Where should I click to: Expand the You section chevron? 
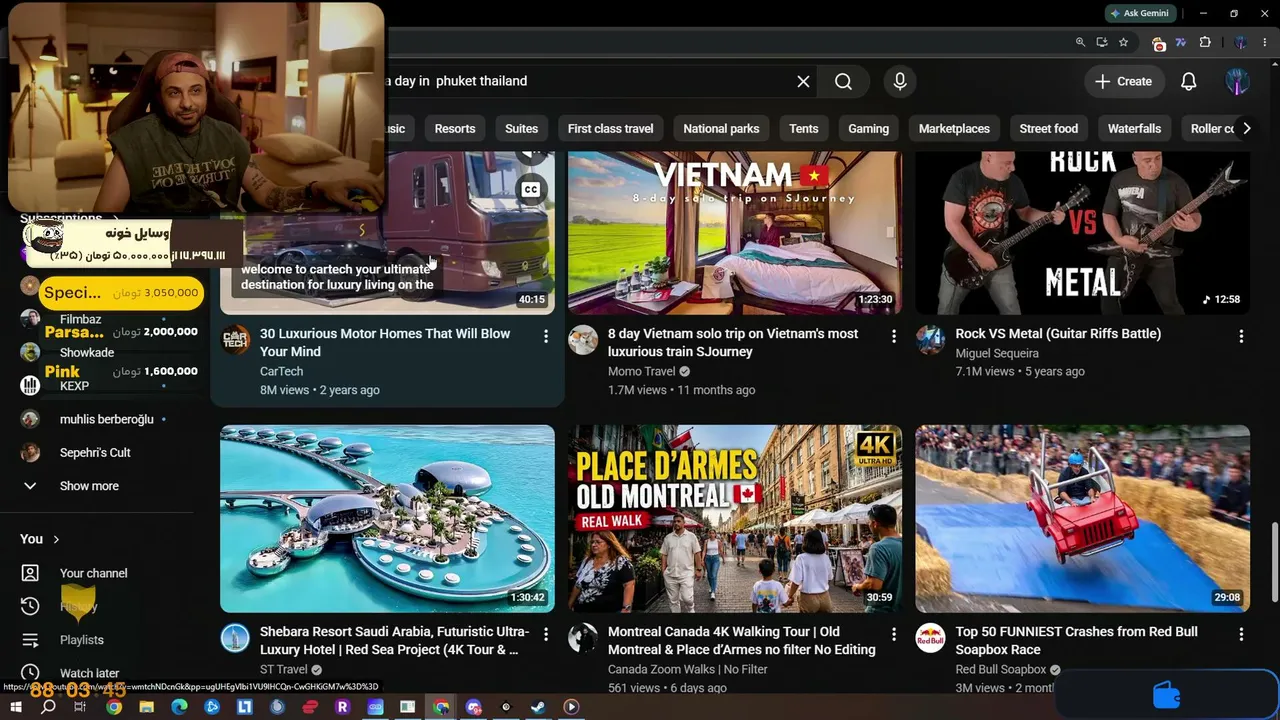tap(56, 539)
